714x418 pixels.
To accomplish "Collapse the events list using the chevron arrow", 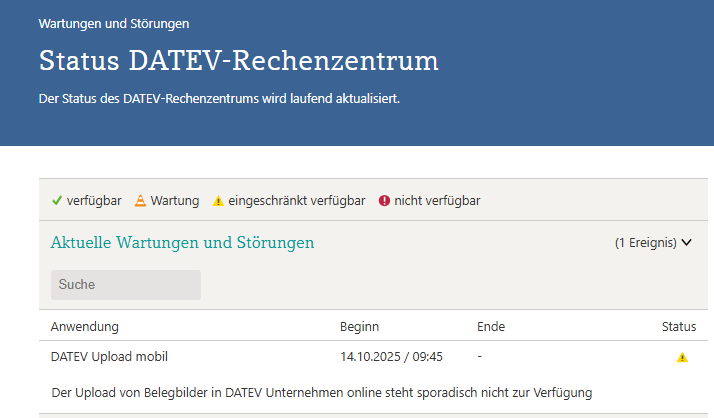I will 687,242.
